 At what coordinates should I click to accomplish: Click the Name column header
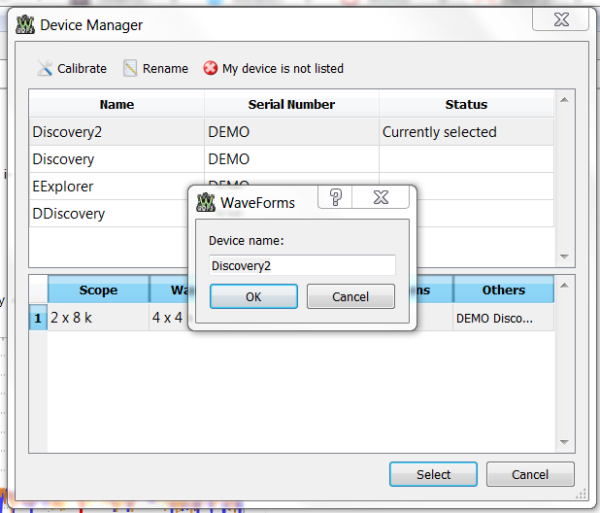[x=117, y=104]
